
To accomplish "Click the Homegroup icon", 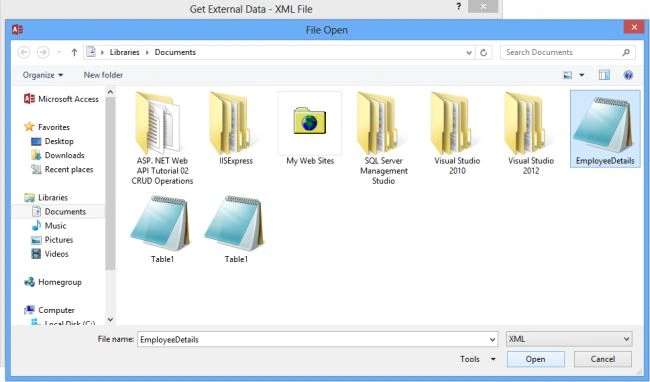I will point(29,282).
